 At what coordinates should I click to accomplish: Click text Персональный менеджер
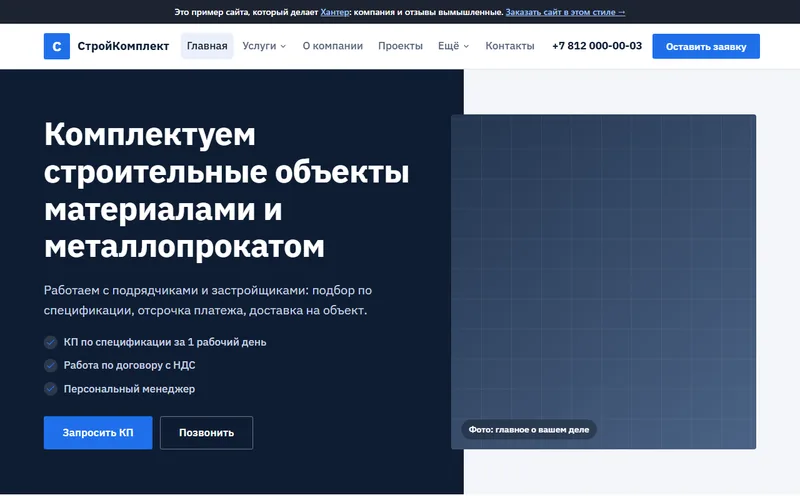click(129, 389)
